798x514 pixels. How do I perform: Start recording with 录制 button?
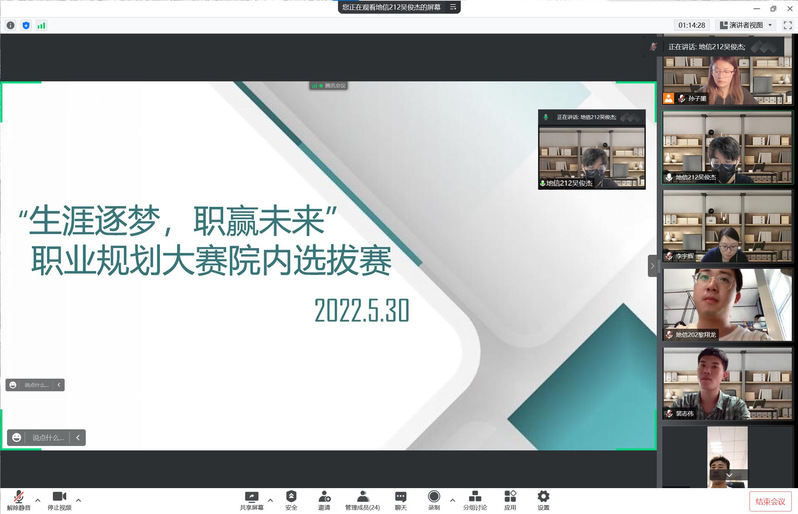click(434, 500)
